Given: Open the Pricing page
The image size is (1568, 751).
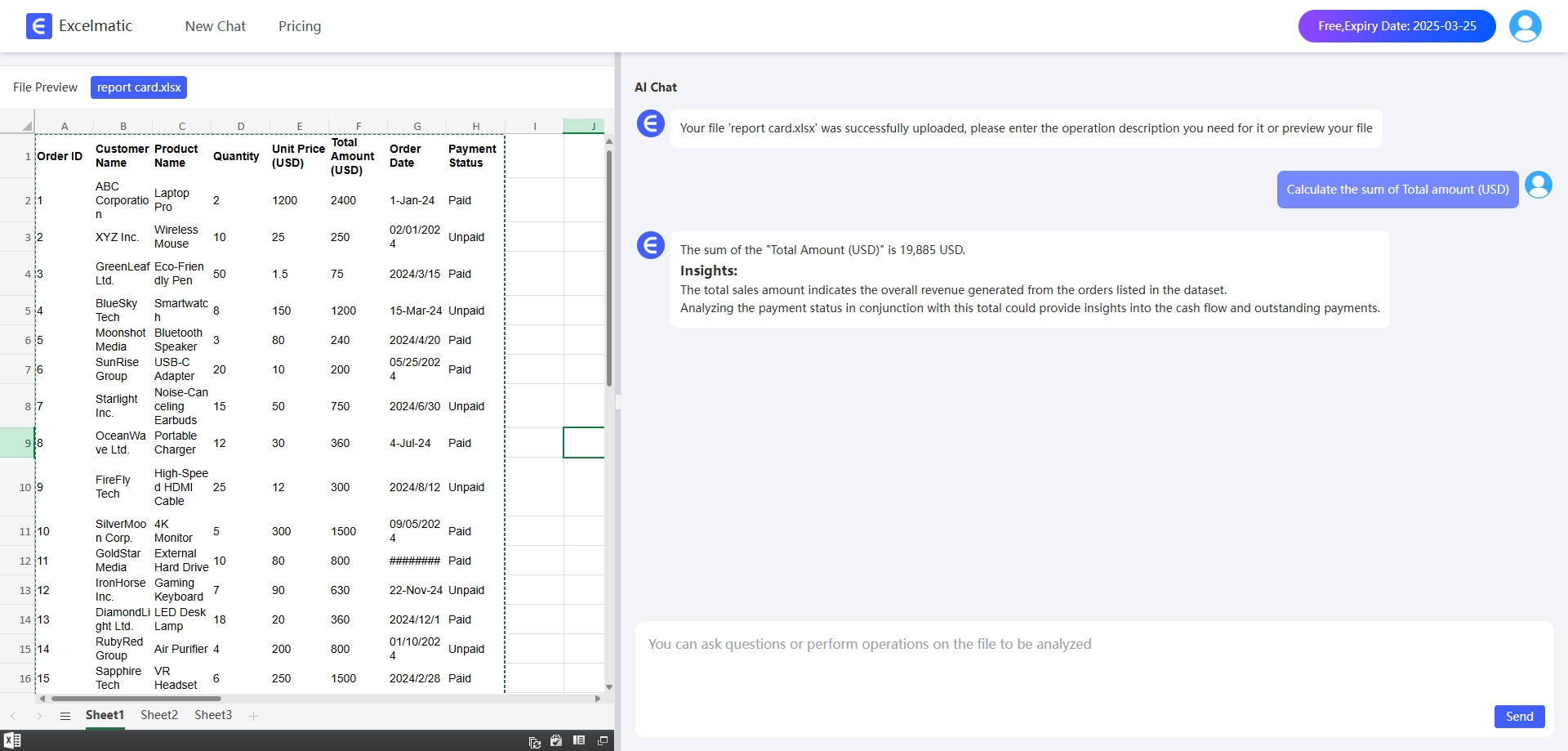Looking at the screenshot, I should 300,26.
